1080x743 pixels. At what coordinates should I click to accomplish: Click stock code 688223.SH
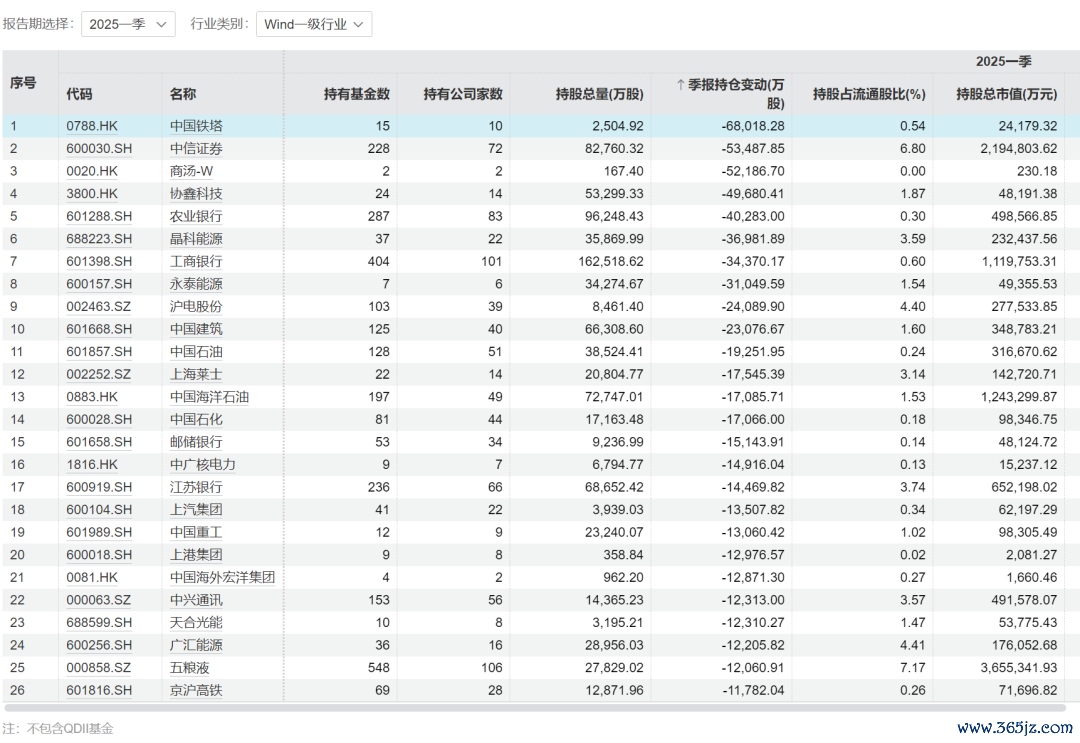click(99, 239)
